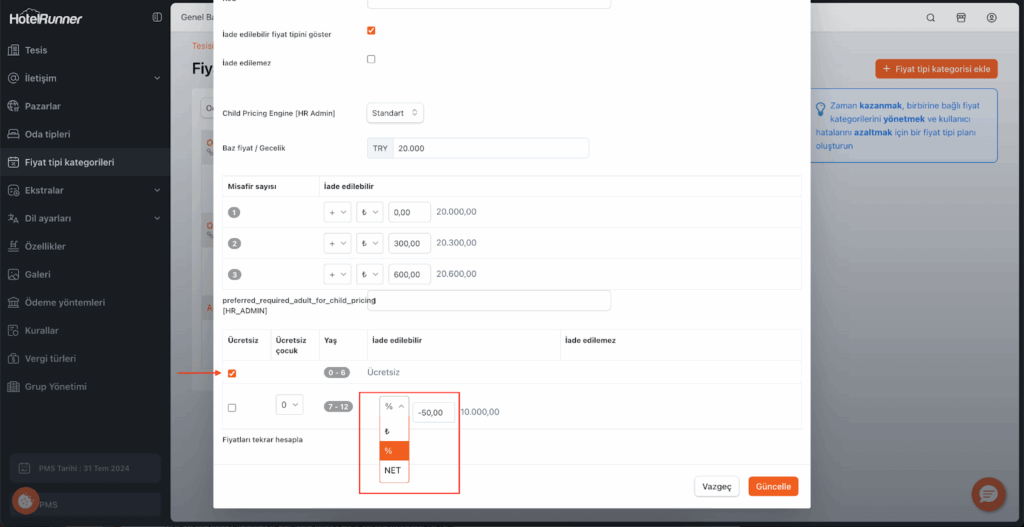The image size is (1024, 527).
Task: Click the Baz fiyat input field
Action: 489,148
